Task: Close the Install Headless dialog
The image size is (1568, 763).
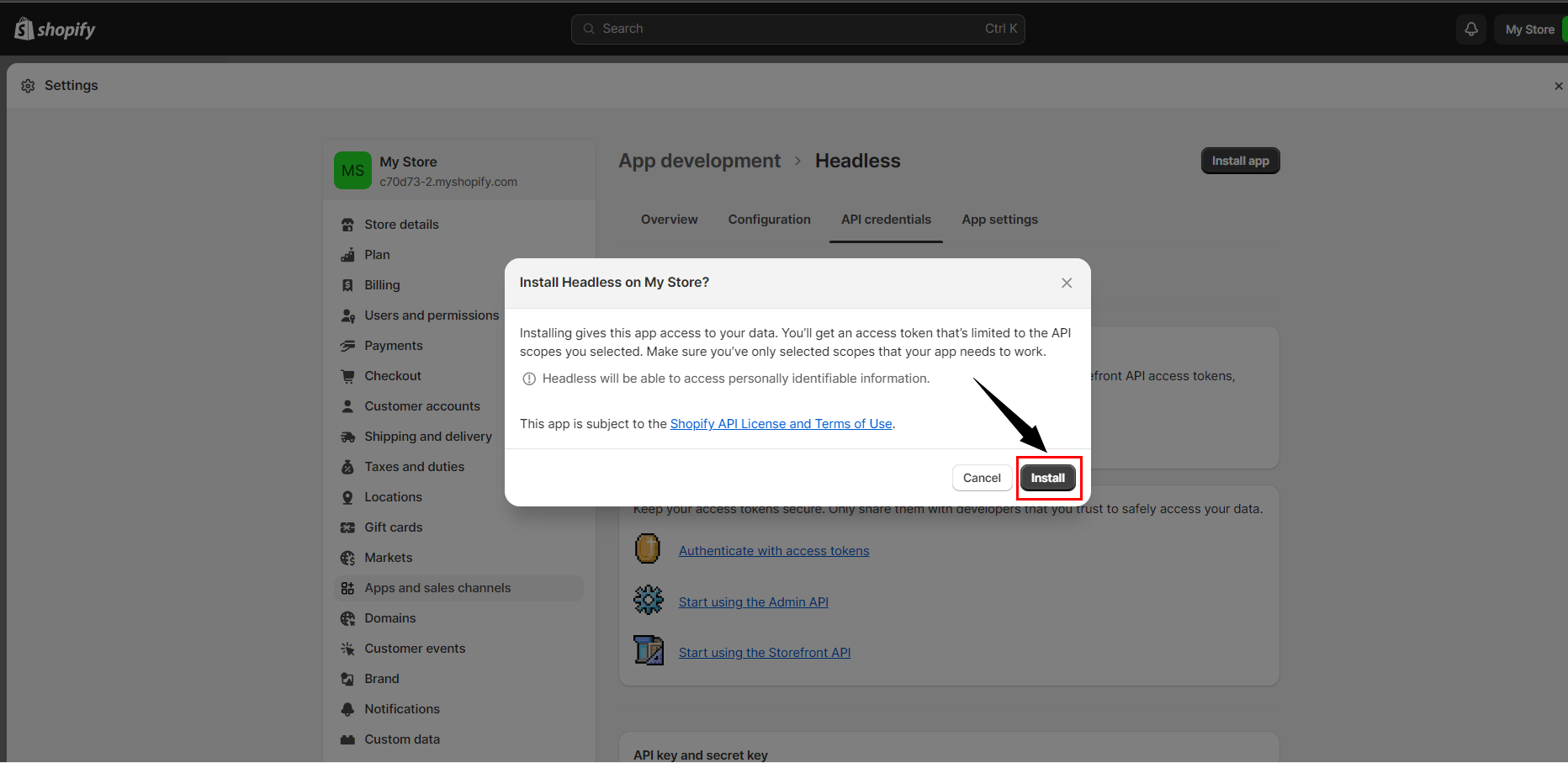Action: (1066, 283)
